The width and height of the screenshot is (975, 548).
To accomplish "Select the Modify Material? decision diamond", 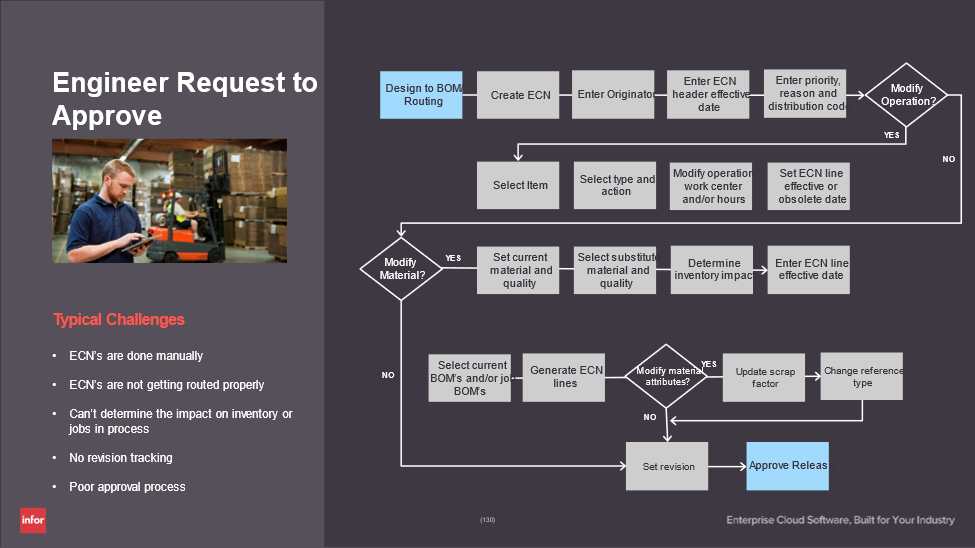I will pyautogui.click(x=400, y=269).
